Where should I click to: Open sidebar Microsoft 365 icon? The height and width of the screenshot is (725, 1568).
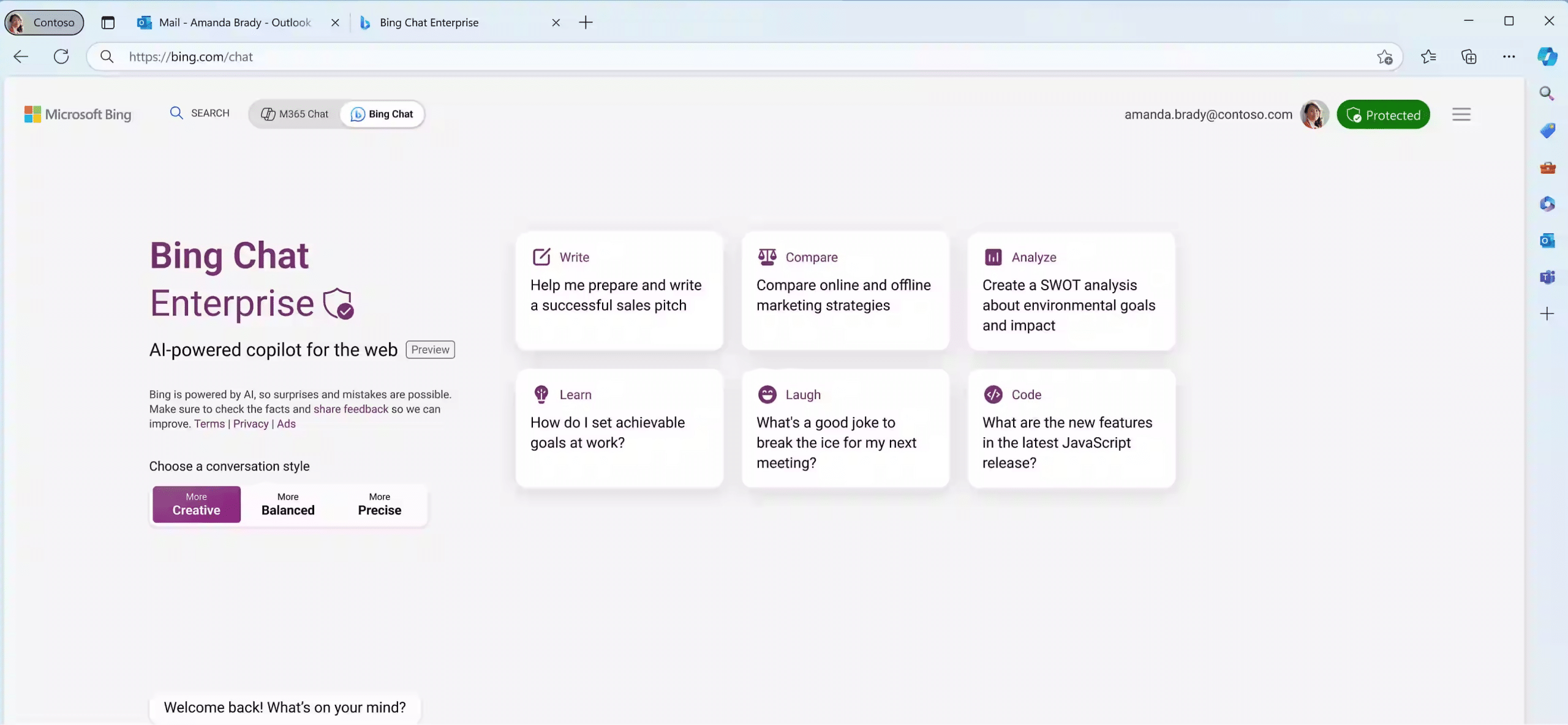pyautogui.click(x=1547, y=204)
